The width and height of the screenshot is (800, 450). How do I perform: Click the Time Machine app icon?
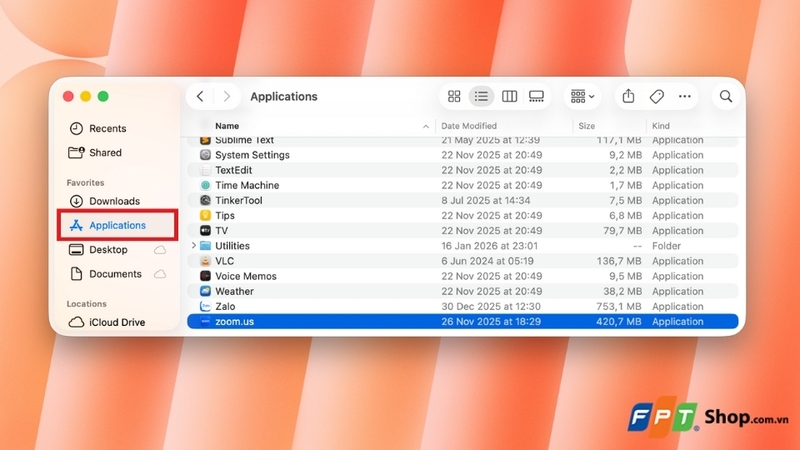205,185
